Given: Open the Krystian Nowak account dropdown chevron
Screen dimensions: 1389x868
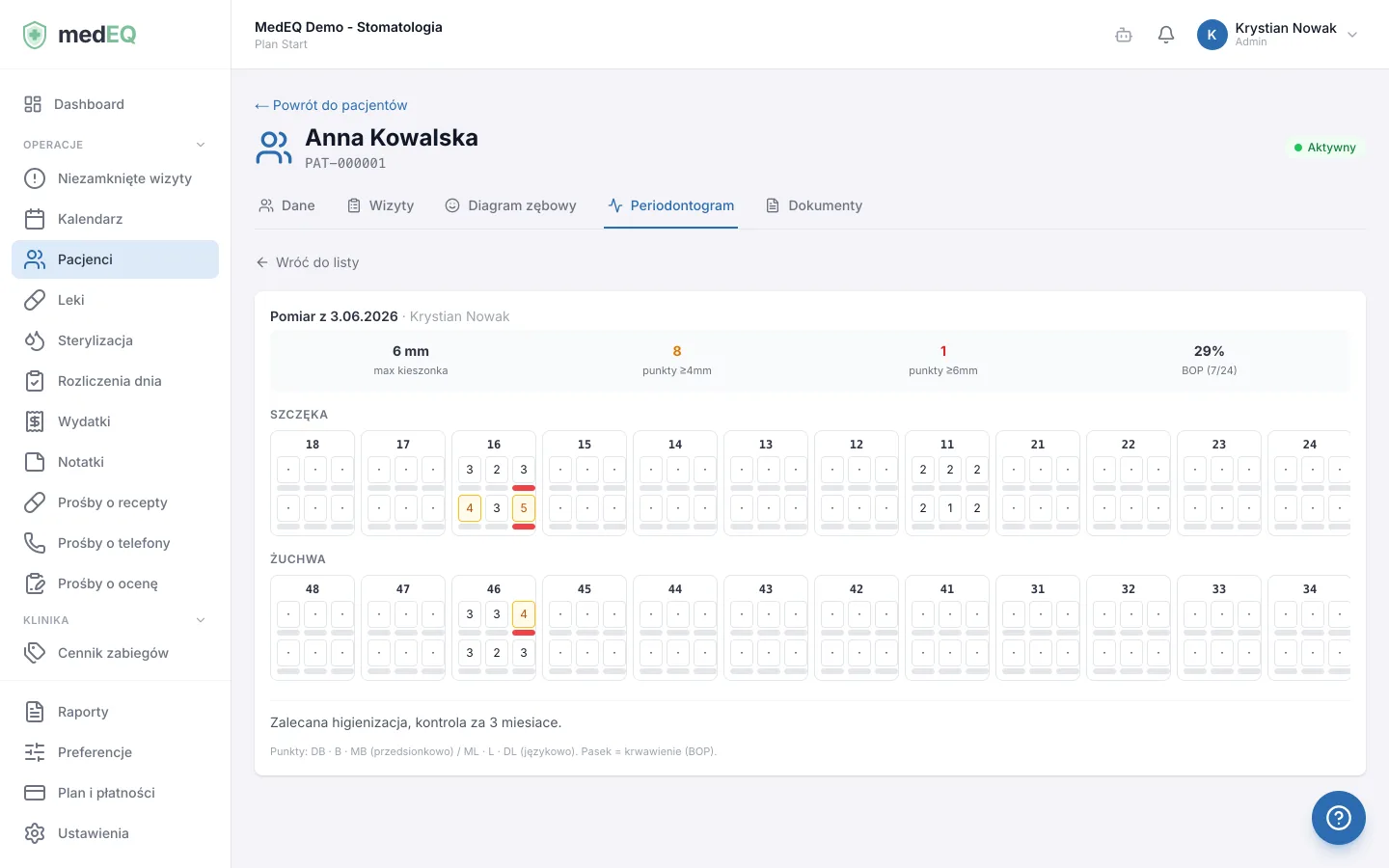Looking at the screenshot, I should (x=1352, y=35).
